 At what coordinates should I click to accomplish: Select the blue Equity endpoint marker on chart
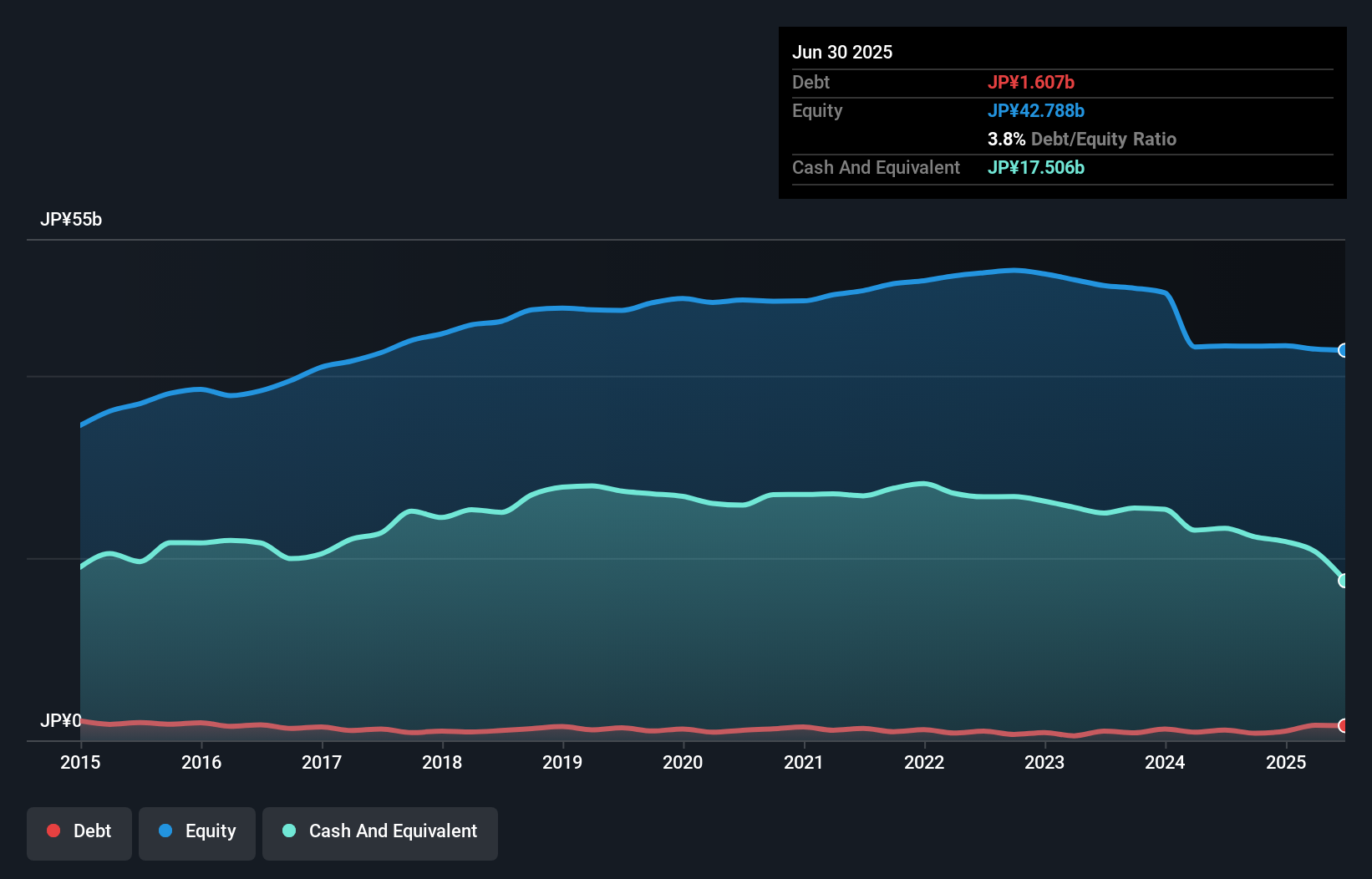pos(1344,351)
